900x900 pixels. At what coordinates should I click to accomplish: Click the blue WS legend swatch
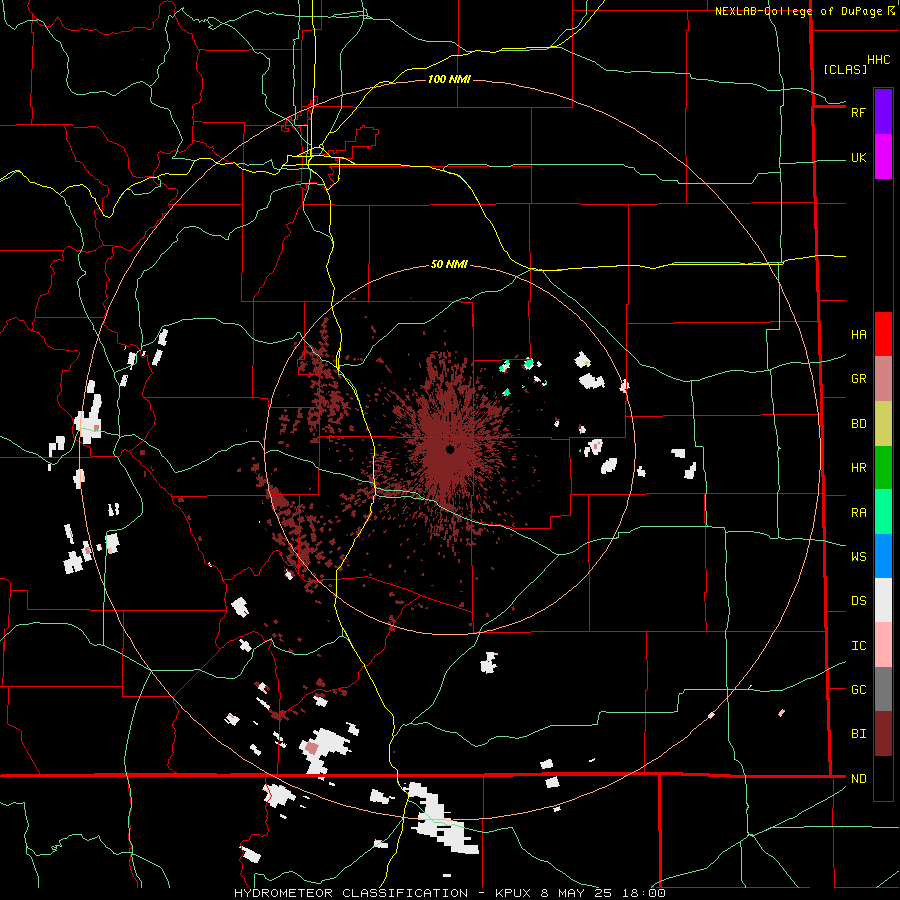tap(883, 556)
